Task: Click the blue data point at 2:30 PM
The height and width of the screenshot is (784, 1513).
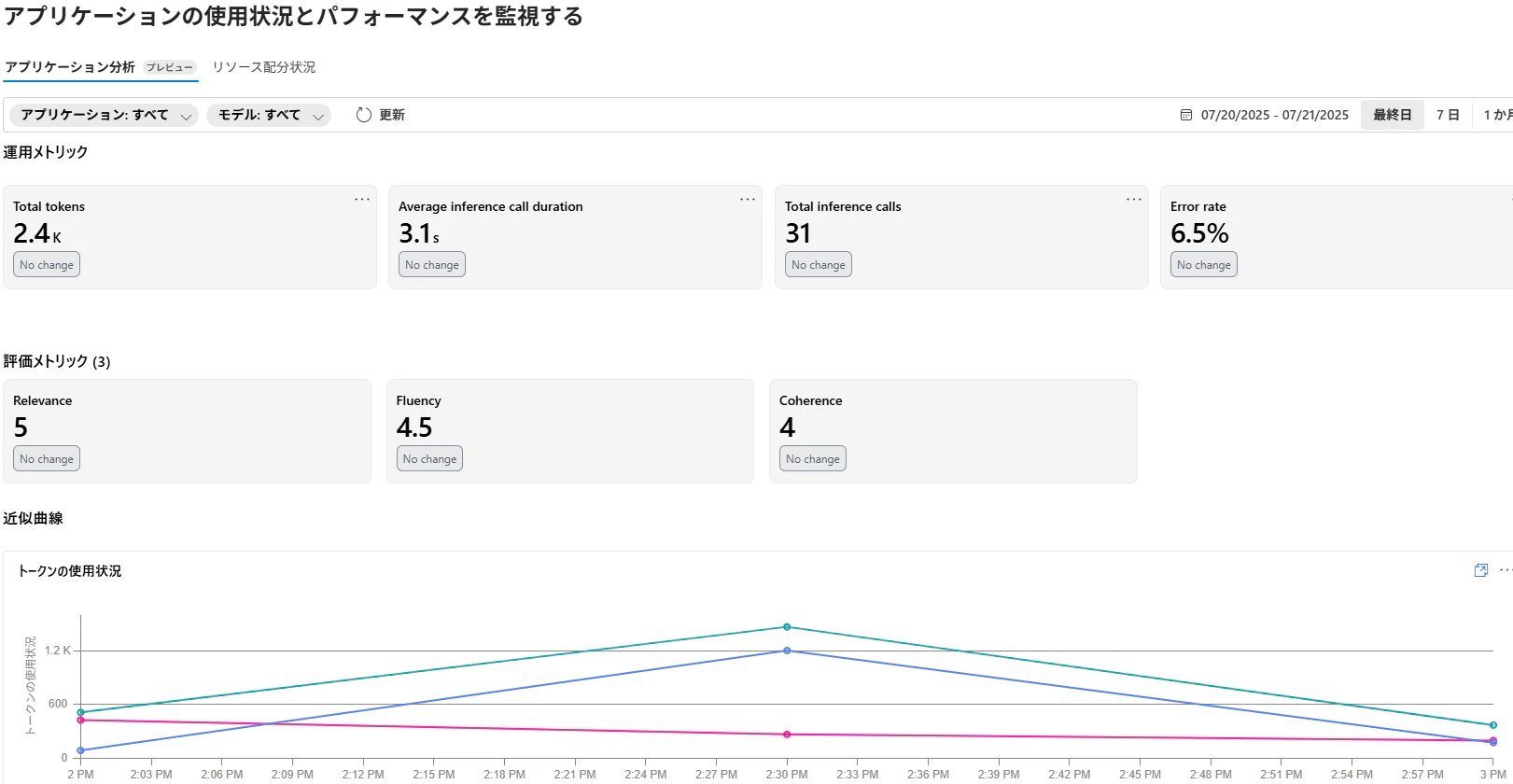Action: click(787, 651)
